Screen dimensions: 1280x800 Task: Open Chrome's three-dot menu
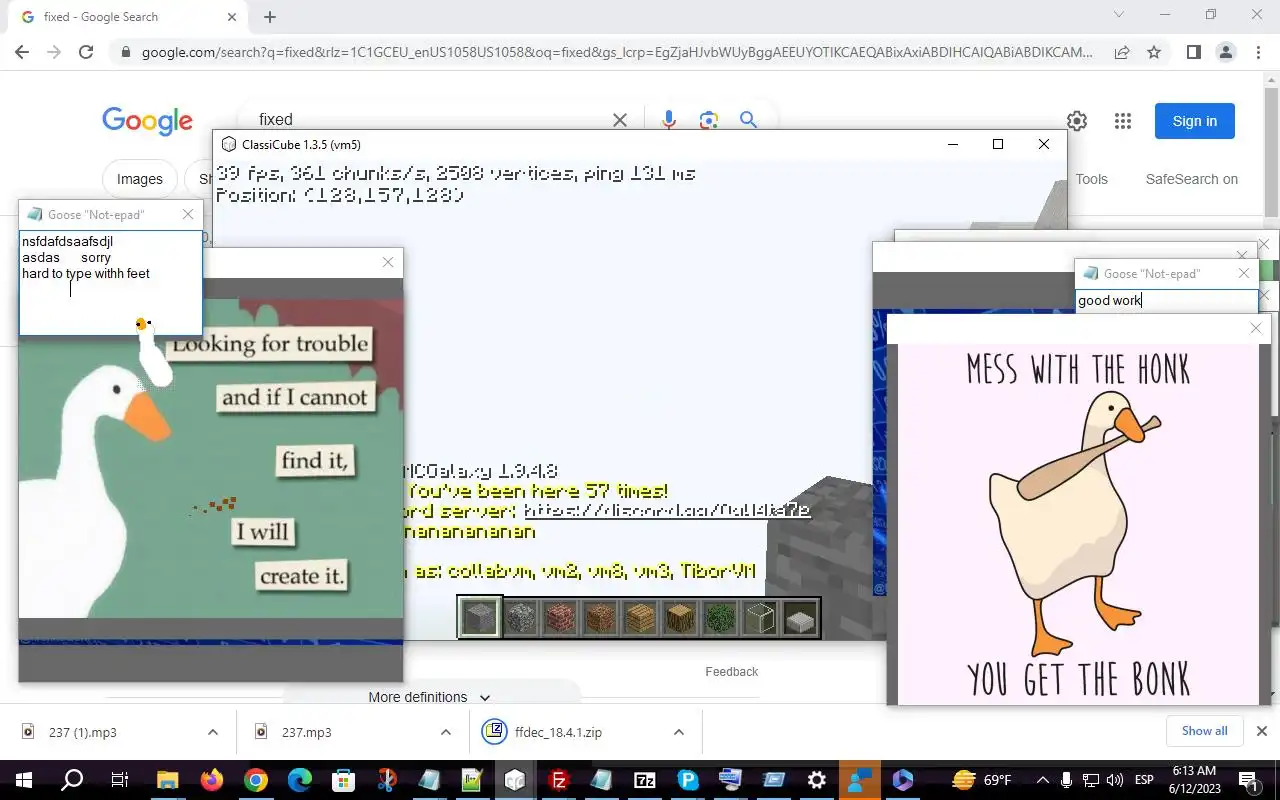1258,52
